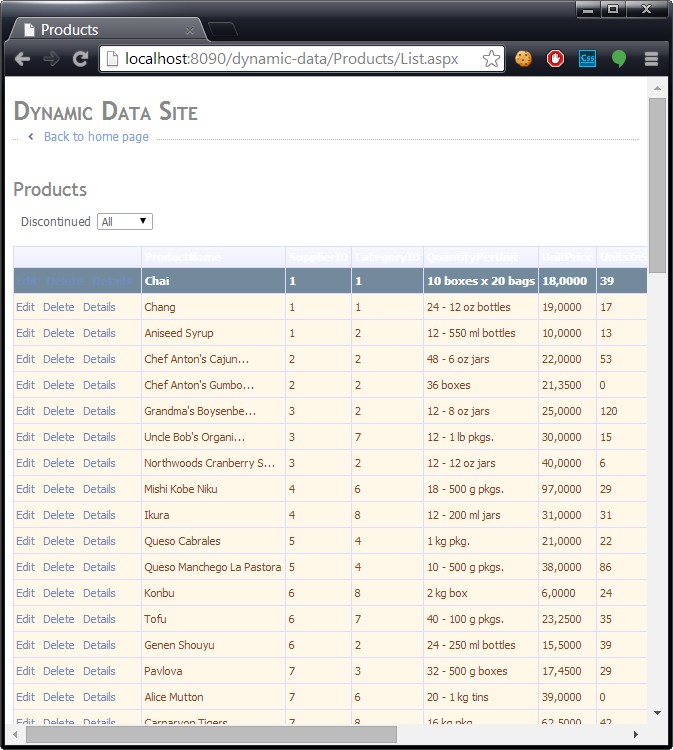Open the Discontinued filter dropdown
Image resolution: width=673 pixels, height=750 pixels.
[125, 221]
